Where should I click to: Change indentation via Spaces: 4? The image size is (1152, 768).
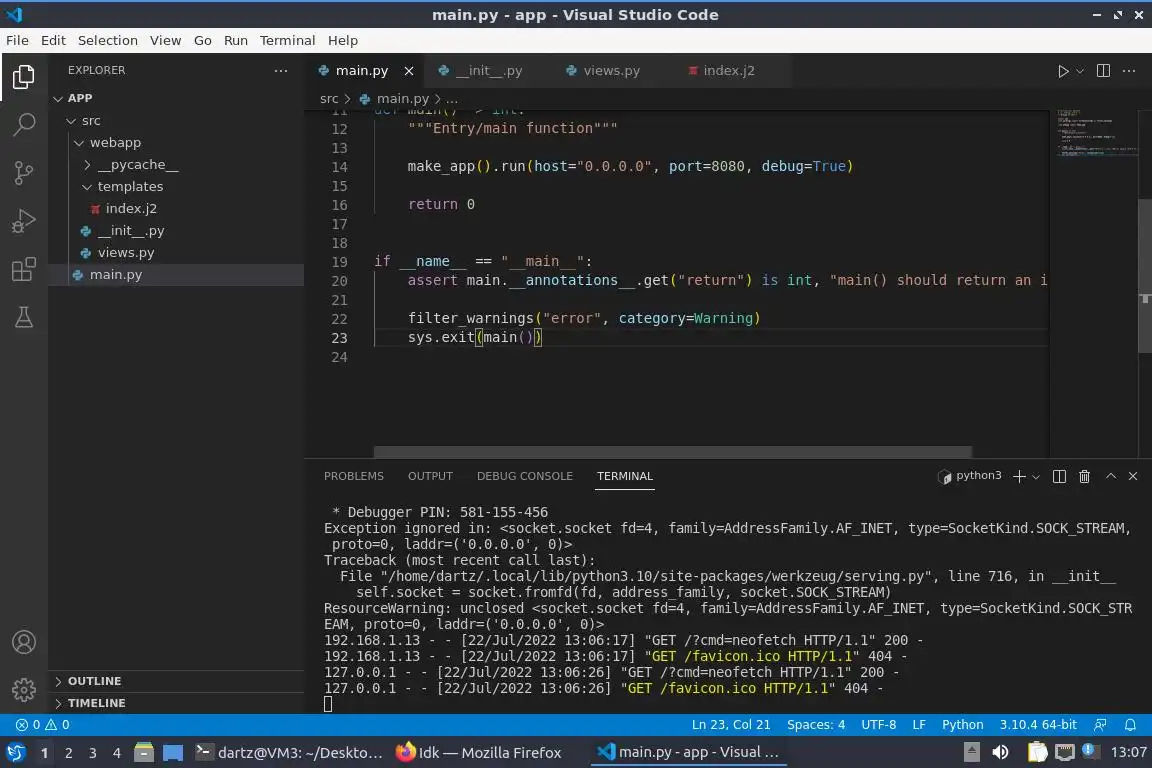(x=816, y=725)
